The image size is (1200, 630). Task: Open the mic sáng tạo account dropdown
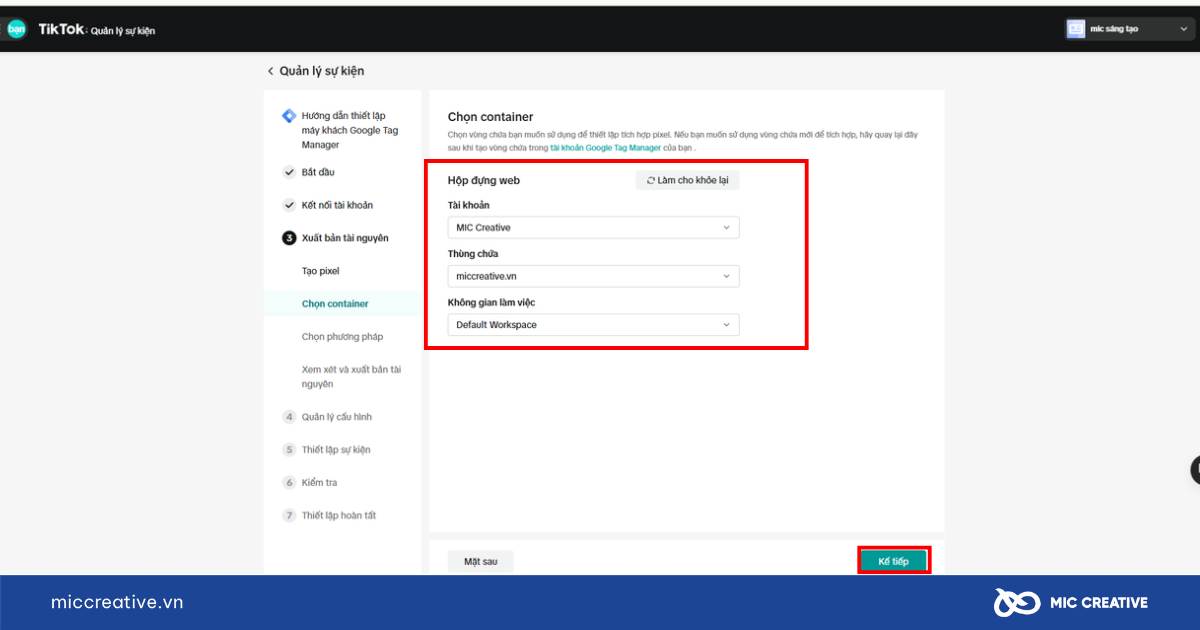(1128, 29)
